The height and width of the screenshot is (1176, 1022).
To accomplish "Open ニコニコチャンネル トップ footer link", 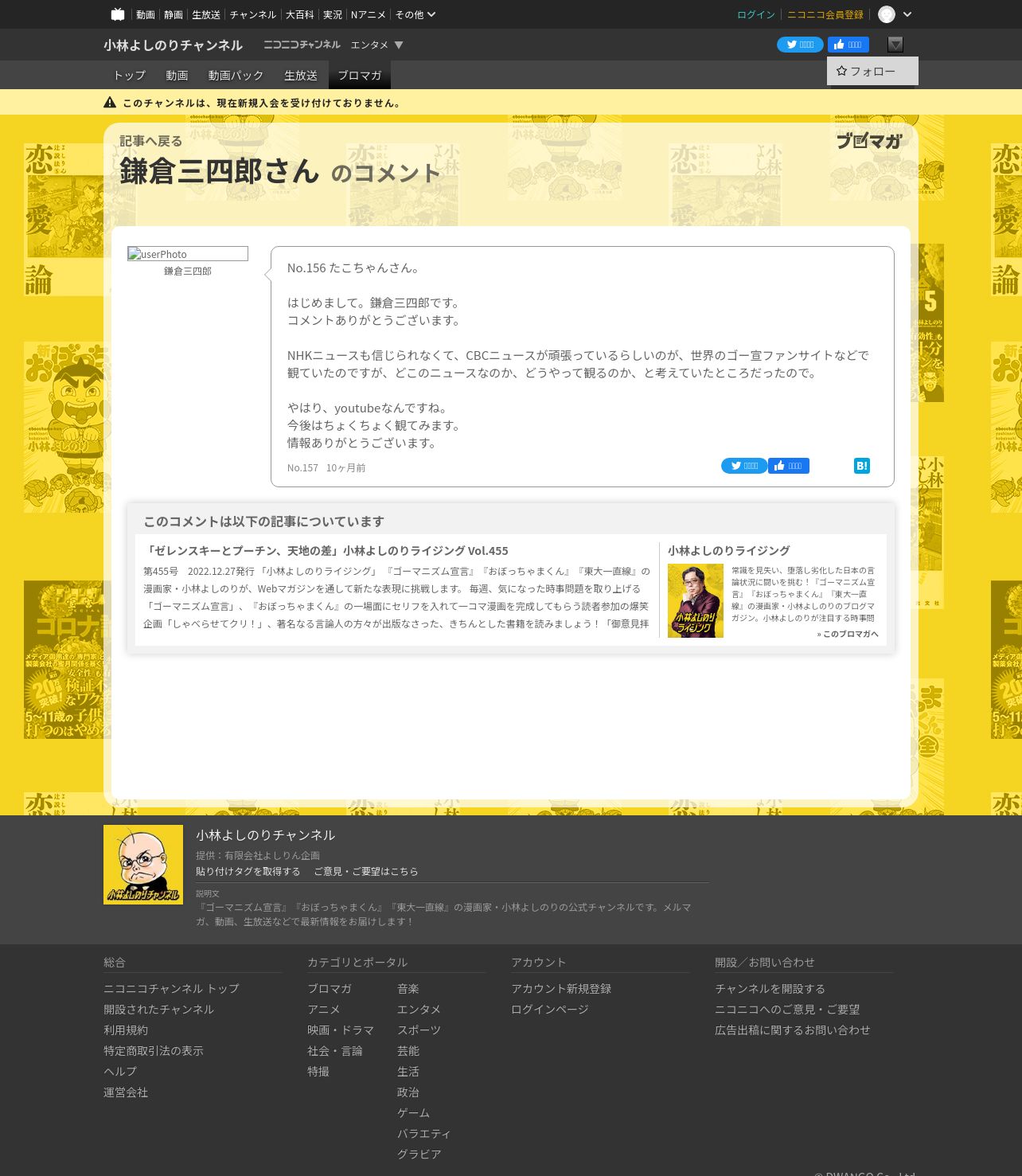I will [x=171, y=988].
